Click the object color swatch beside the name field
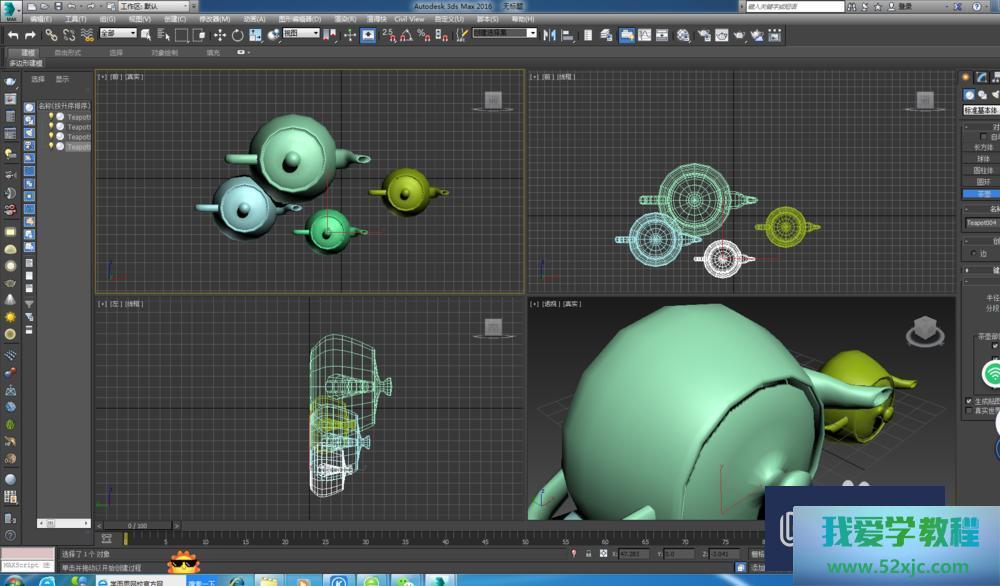Image resolution: width=1000 pixels, height=586 pixels. [x=997, y=223]
